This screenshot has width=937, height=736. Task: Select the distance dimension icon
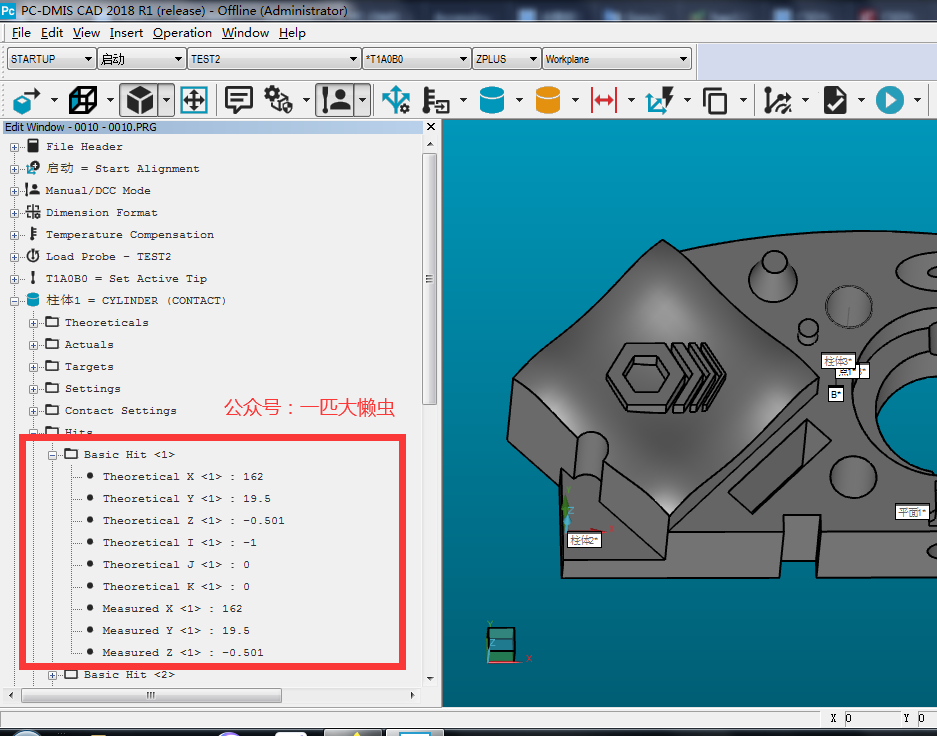coord(601,100)
